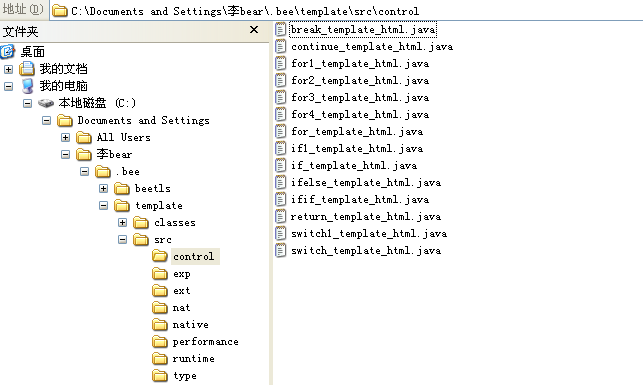
Task: Click the for4_template_html.java file icon
Action: click(280, 114)
